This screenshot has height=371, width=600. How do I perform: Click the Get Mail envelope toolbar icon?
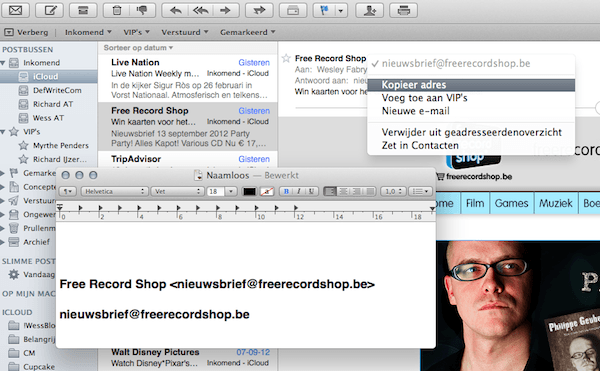tap(15, 10)
